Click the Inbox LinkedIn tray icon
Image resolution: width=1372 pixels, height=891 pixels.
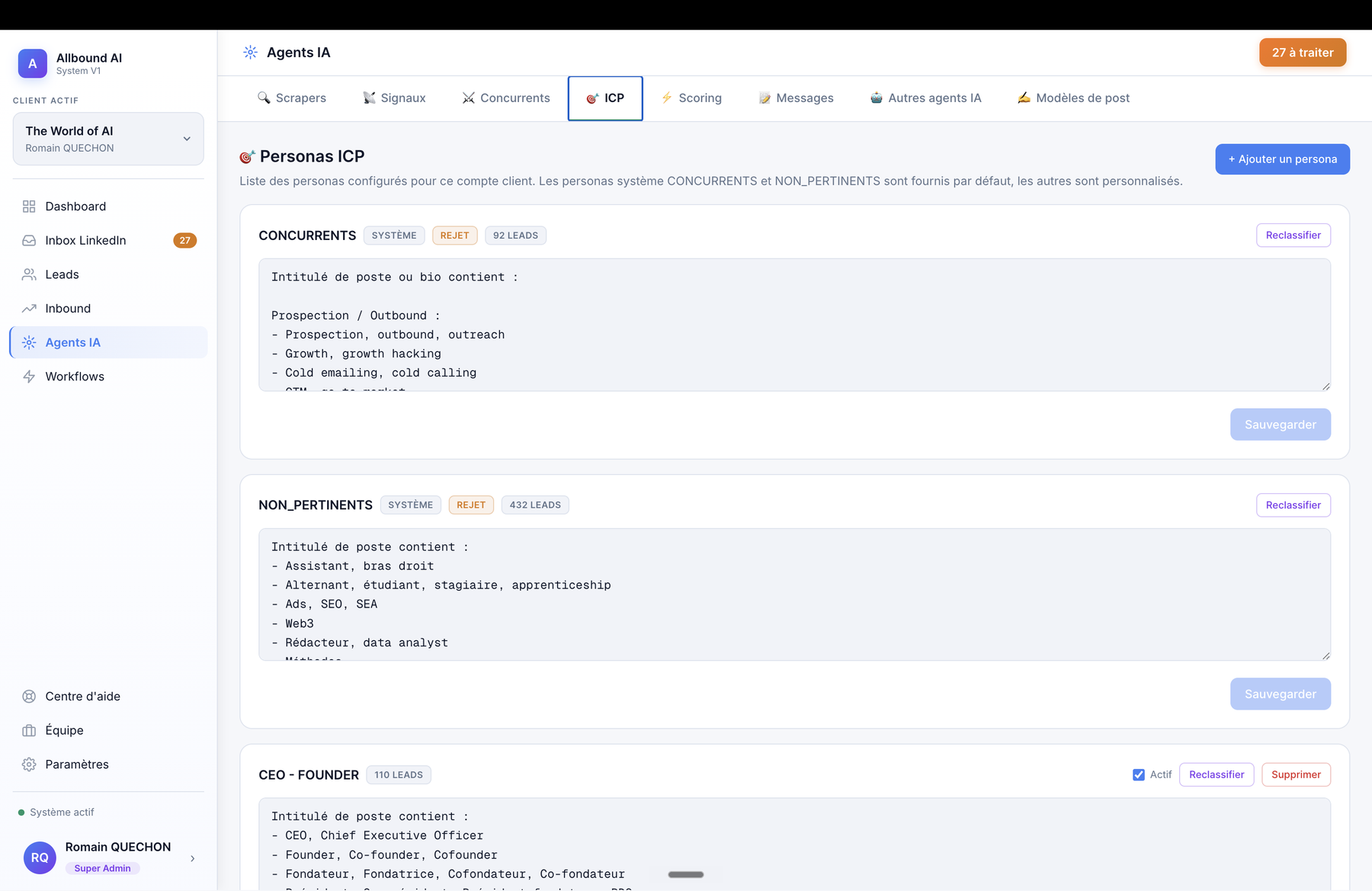[29, 241]
